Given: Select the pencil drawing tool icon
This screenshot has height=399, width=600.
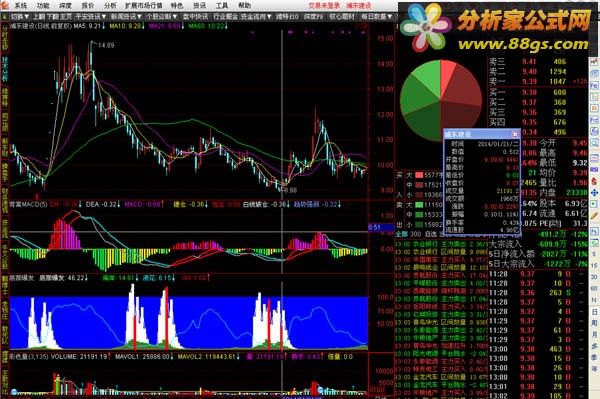Looking at the screenshot, I should (x=594, y=215).
